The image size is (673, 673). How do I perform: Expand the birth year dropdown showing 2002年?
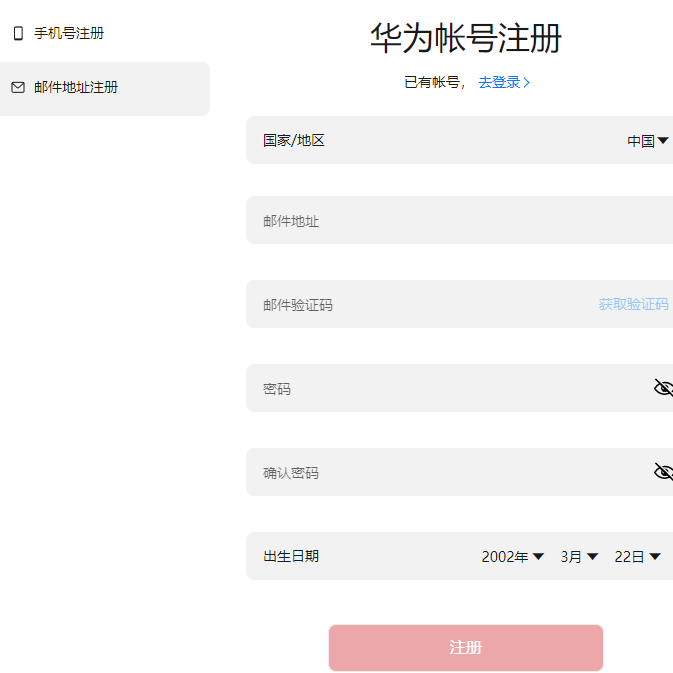[512, 557]
